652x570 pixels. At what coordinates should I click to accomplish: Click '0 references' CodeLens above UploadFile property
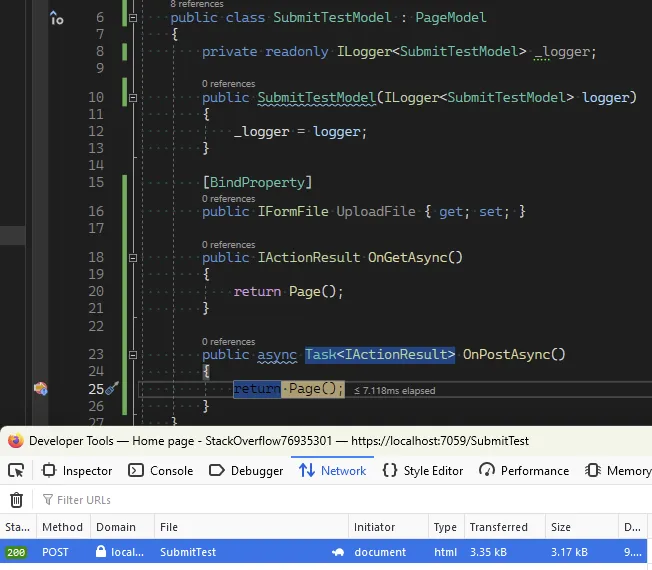229,199
